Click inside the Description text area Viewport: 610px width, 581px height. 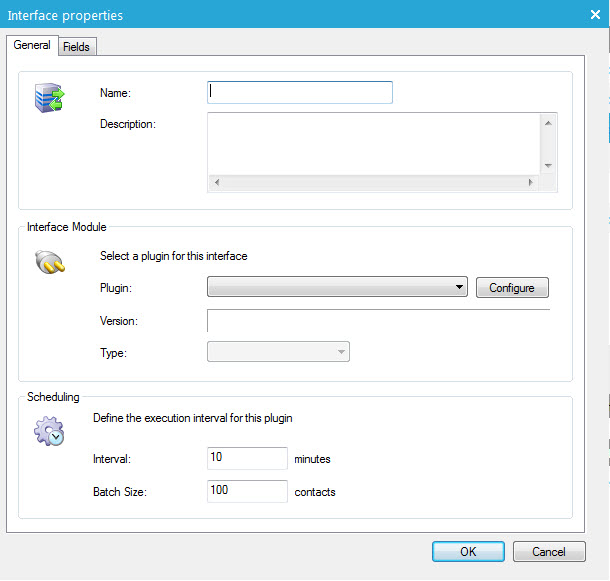tap(373, 143)
